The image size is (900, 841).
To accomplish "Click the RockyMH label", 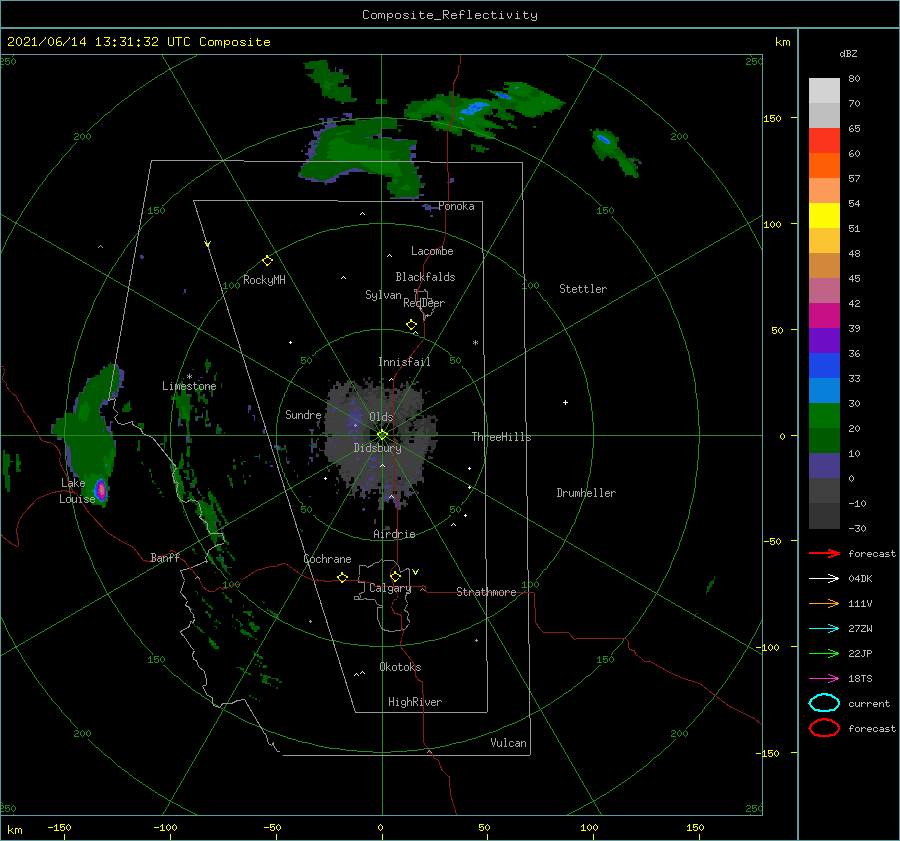I will [x=264, y=280].
